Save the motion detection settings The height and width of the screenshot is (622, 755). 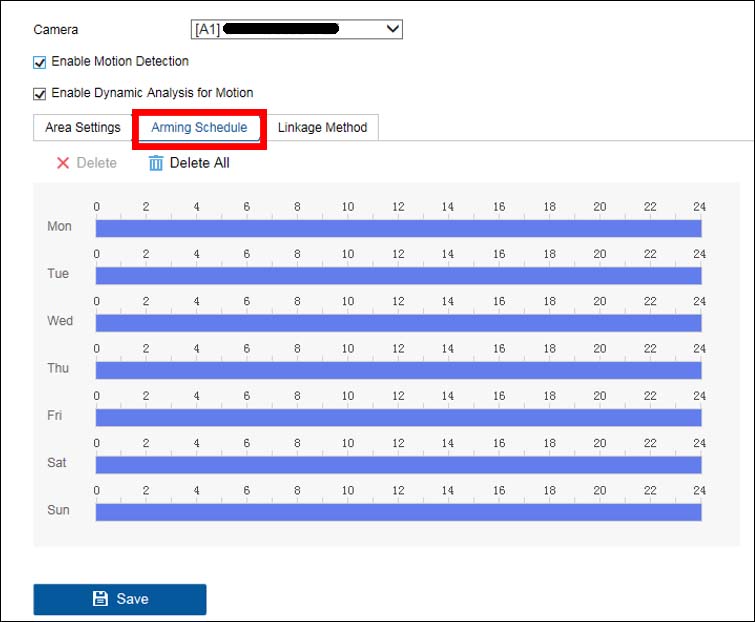(x=120, y=599)
